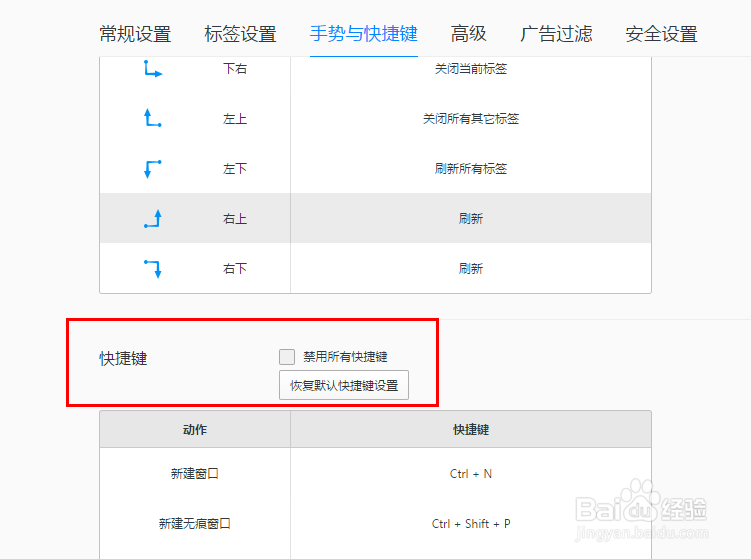
Task: Click the 左下 gesture arrow icon
Action: click(x=153, y=169)
